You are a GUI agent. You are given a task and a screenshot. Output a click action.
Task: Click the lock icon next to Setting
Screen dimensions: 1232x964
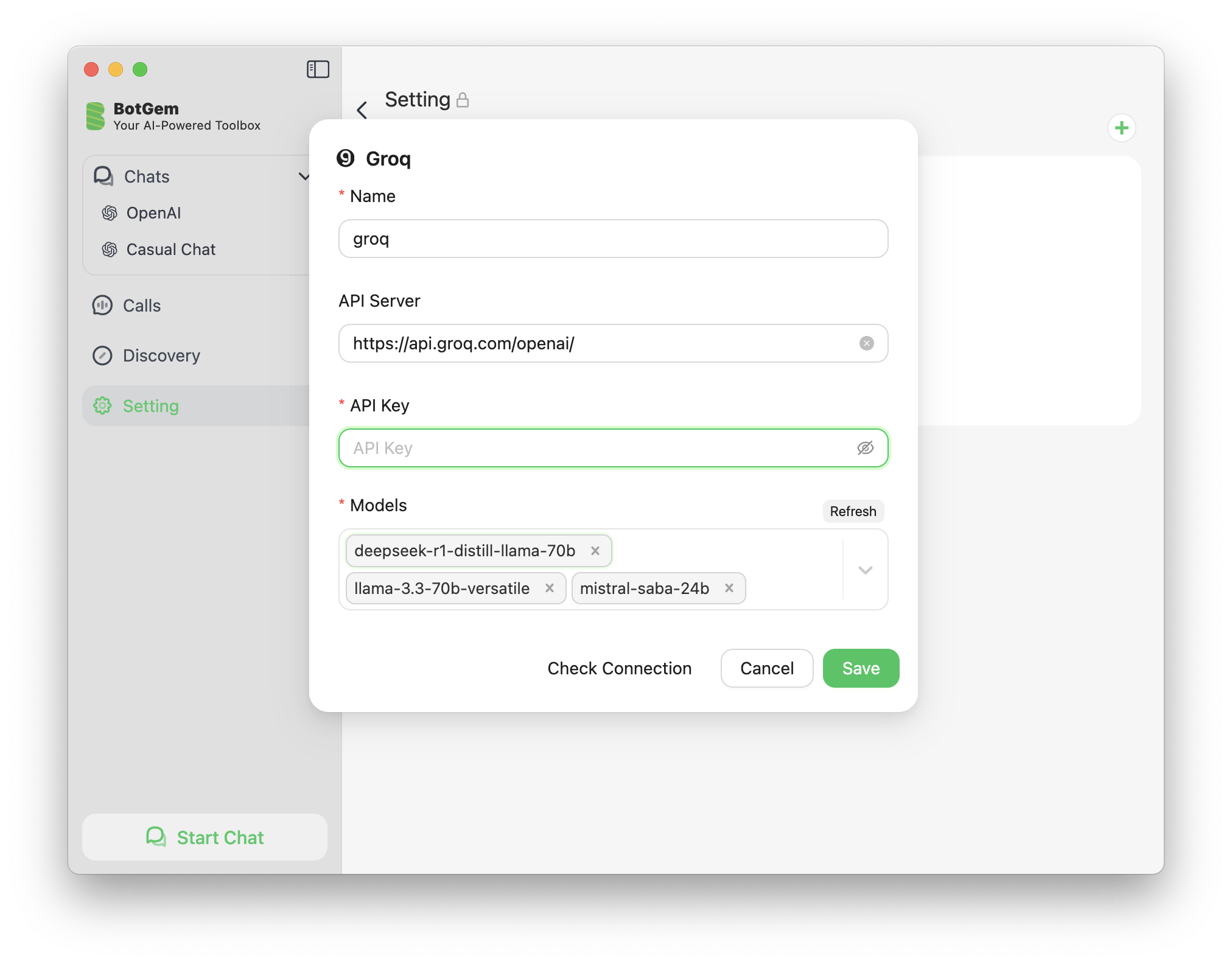pyautogui.click(x=463, y=100)
